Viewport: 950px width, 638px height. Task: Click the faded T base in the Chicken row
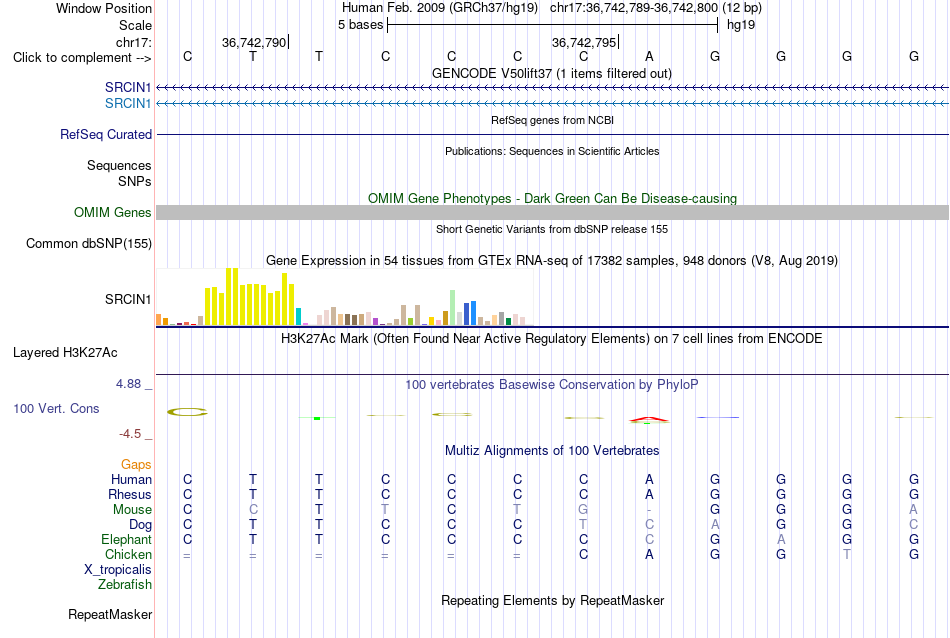pos(847,554)
